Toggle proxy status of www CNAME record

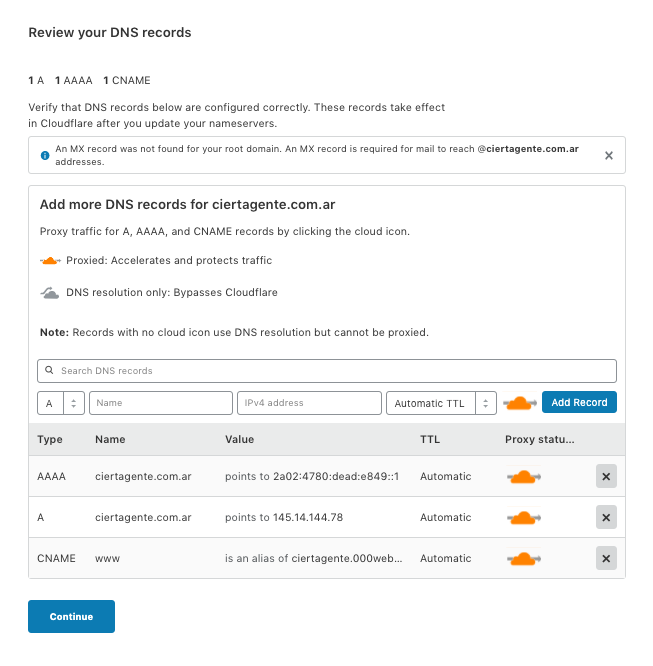(524, 558)
